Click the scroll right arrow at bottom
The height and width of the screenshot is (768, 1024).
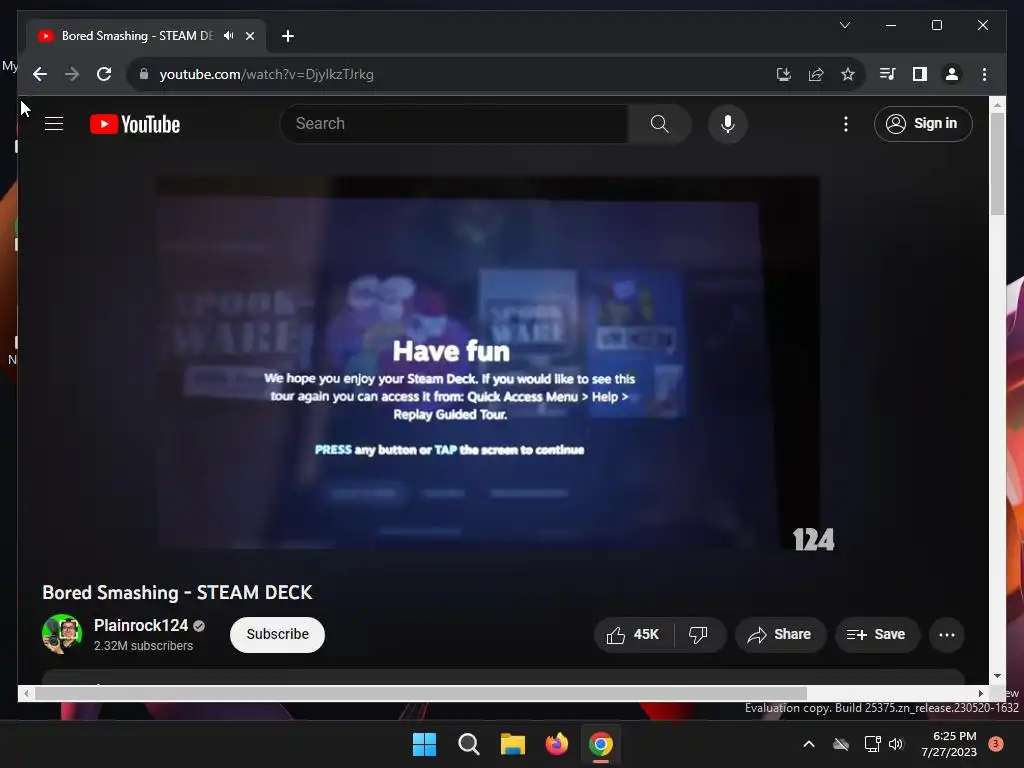point(980,694)
